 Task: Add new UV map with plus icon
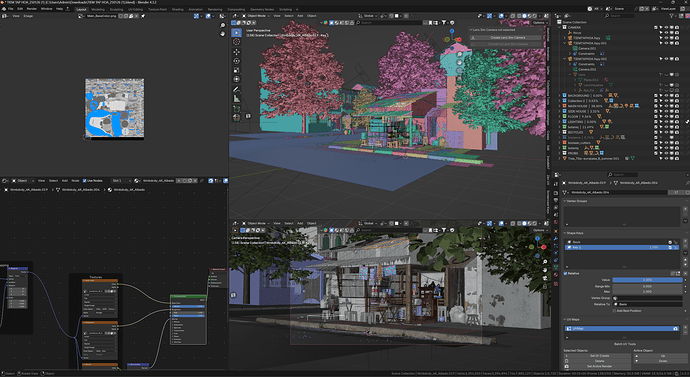coord(685,328)
